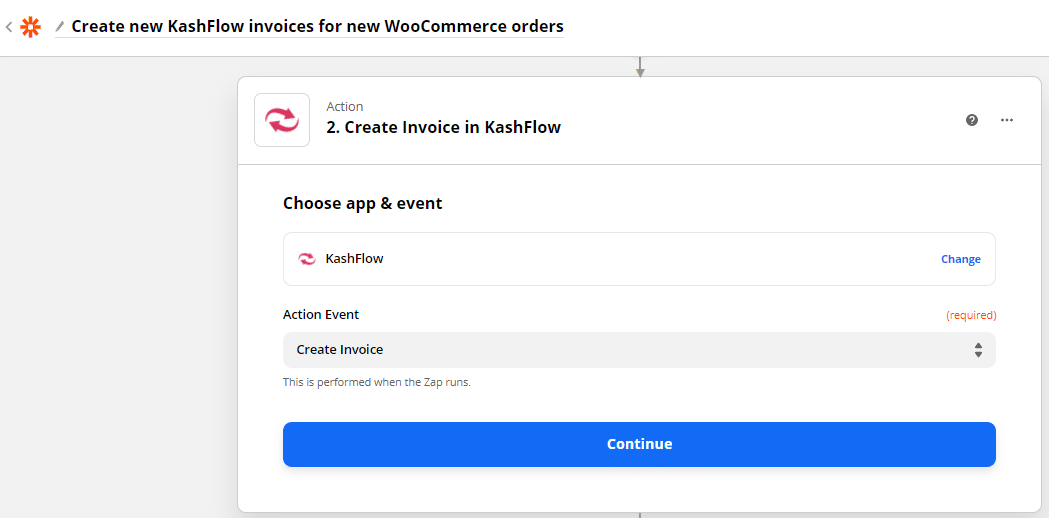Screen dimensions: 1049x518
Task: Collapse the Choose app & event section
Action: click(362, 203)
